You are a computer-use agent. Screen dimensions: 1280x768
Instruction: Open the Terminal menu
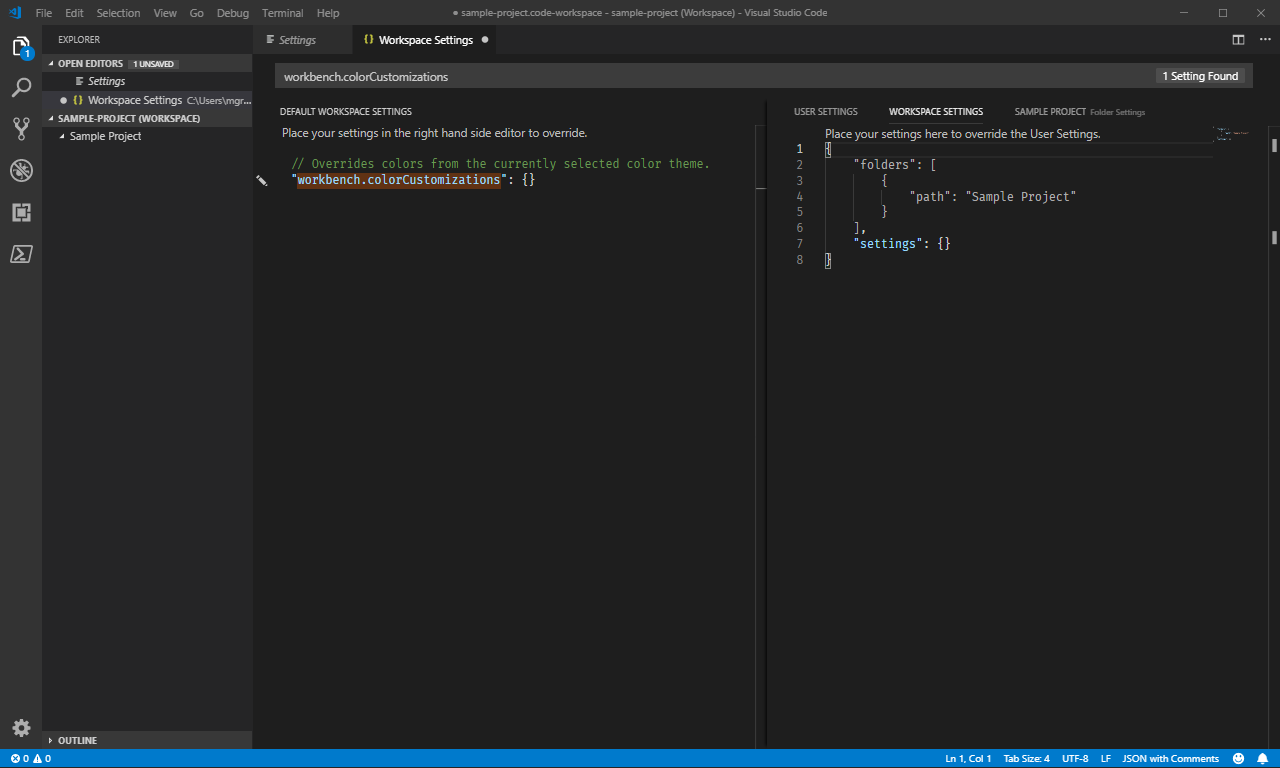(282, 13)
